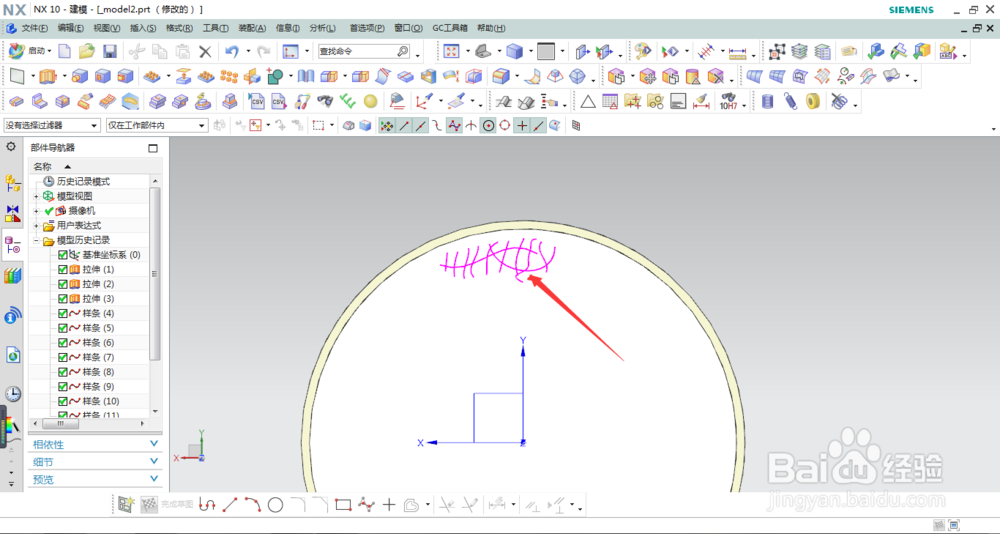Toggle the 拉伸 (3) checkbox
The width and height of the screenshot is (1000, 534).
[62, 299]
